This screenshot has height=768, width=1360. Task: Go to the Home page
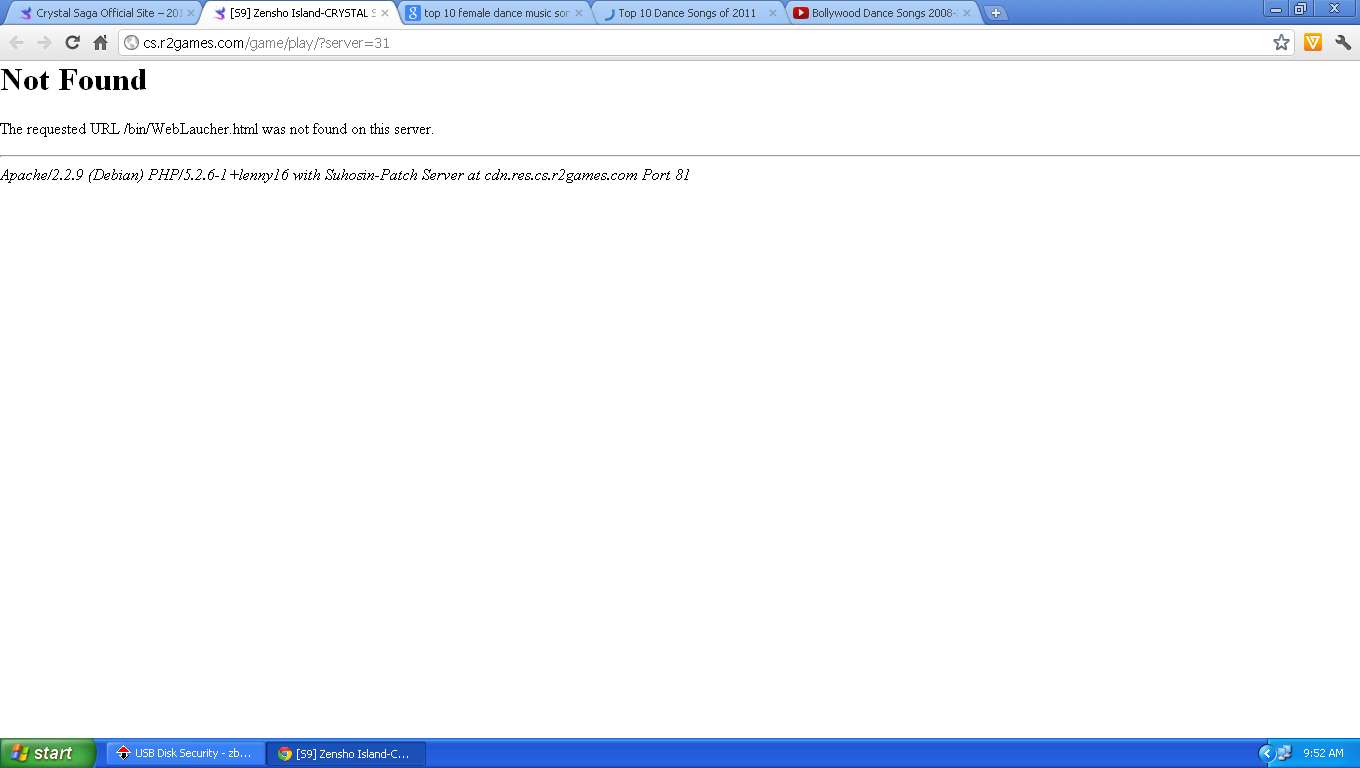tap(100, 42)
